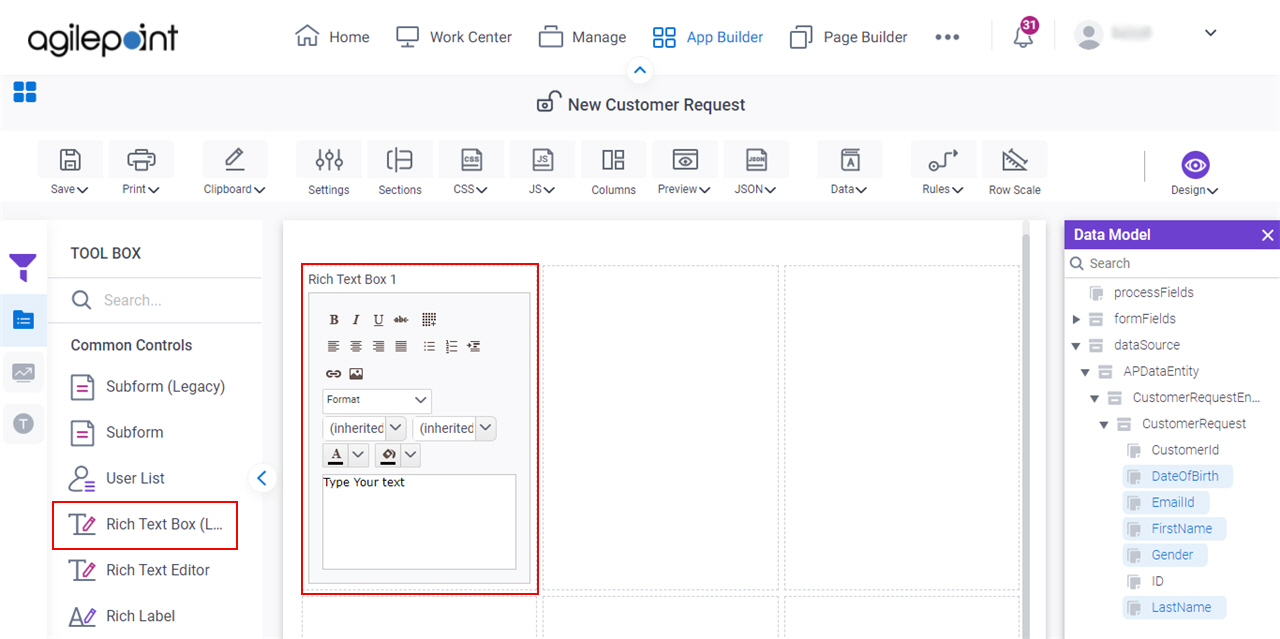This screenshot has height=639, width=1280.
Task: Open the Format dropdown in the rich text editor
Action: coord(376,400)
